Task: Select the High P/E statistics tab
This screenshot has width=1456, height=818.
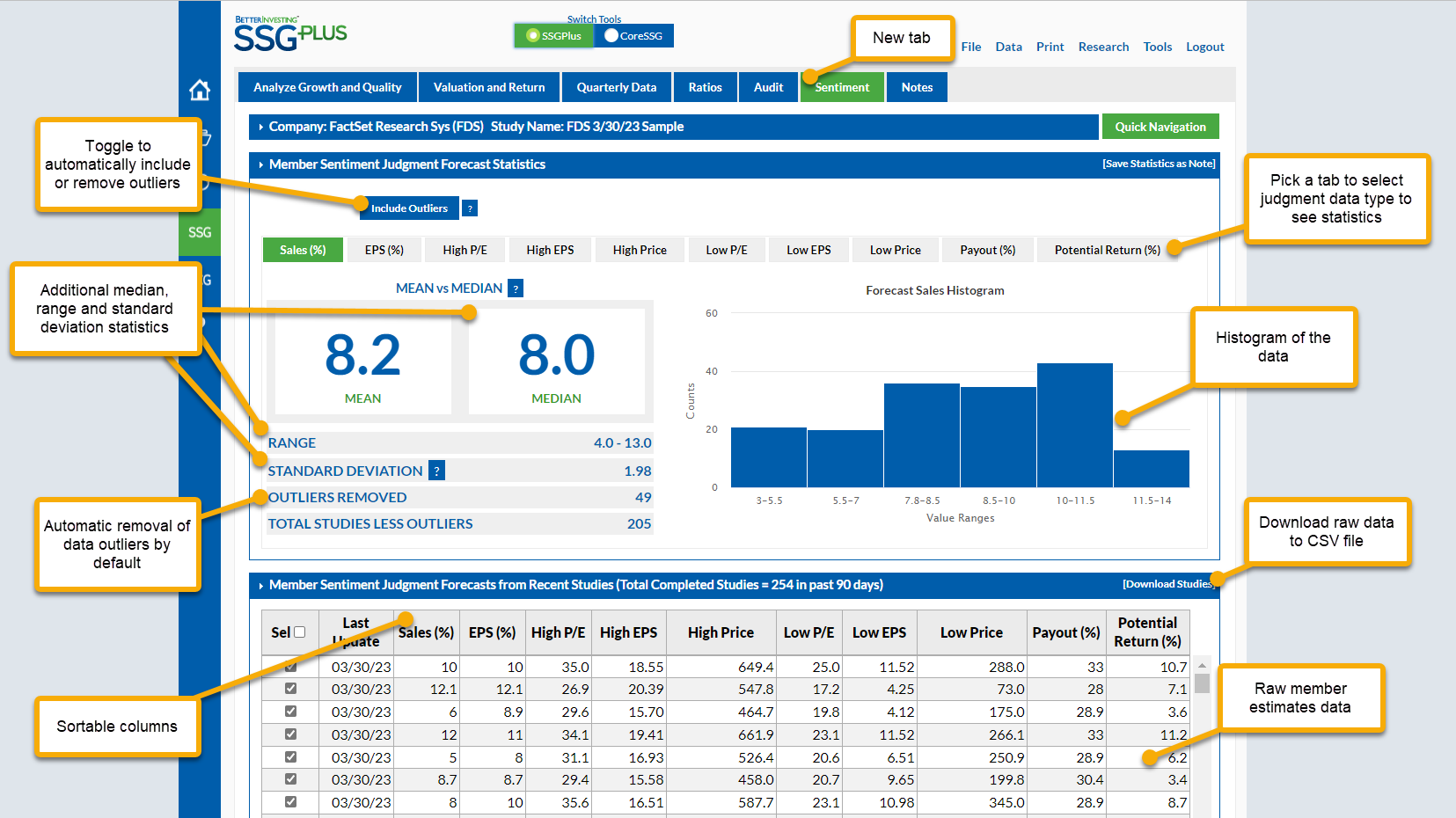Action: click(x=465, y=250)
